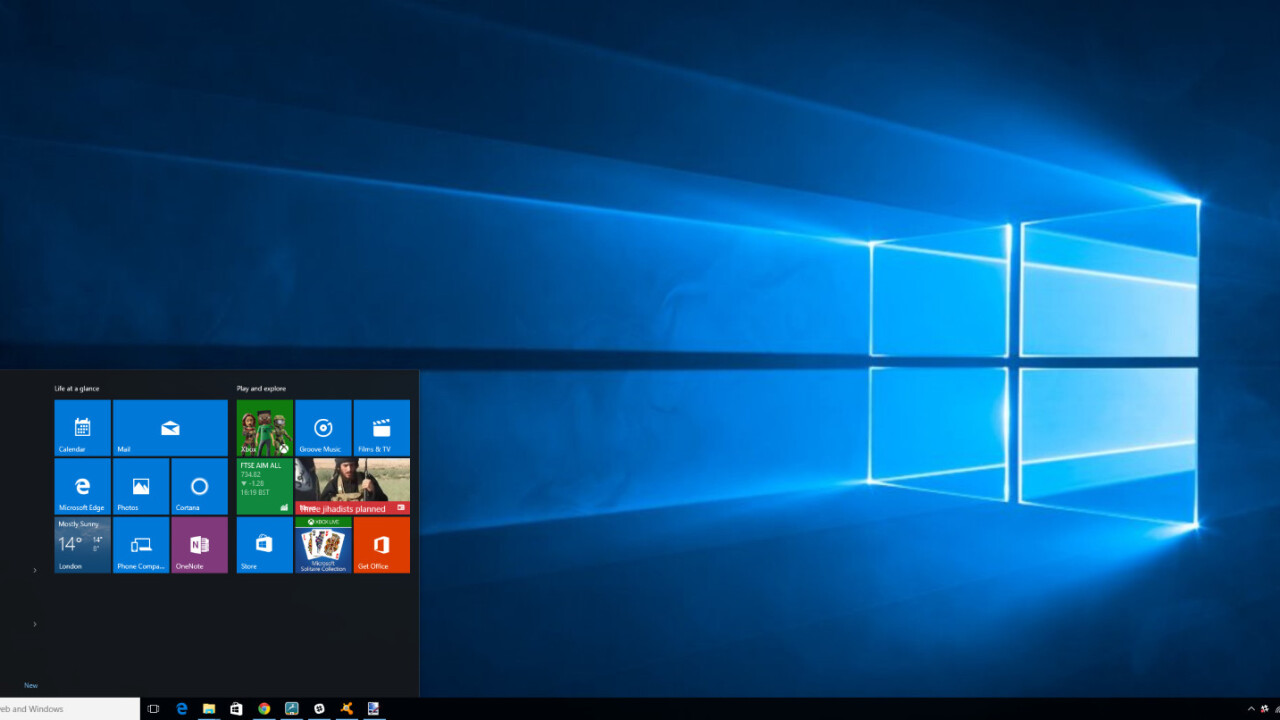The width and height of the screenshot is (1280, 720).
Task: Open the Microsoft Edge tile
Action: (x=82, y=486)
